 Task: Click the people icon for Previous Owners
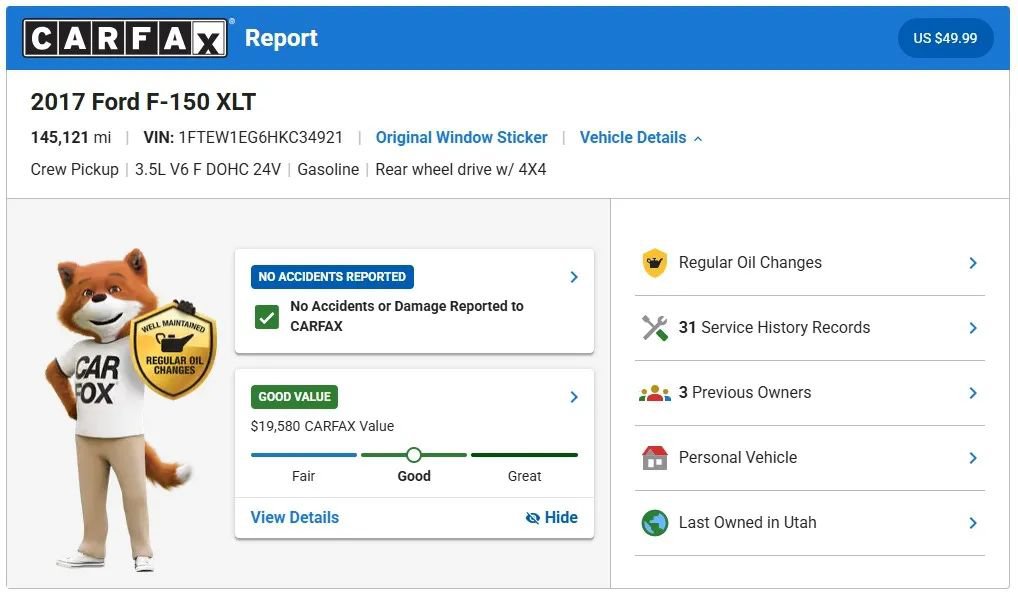click(x=654, y=393)
